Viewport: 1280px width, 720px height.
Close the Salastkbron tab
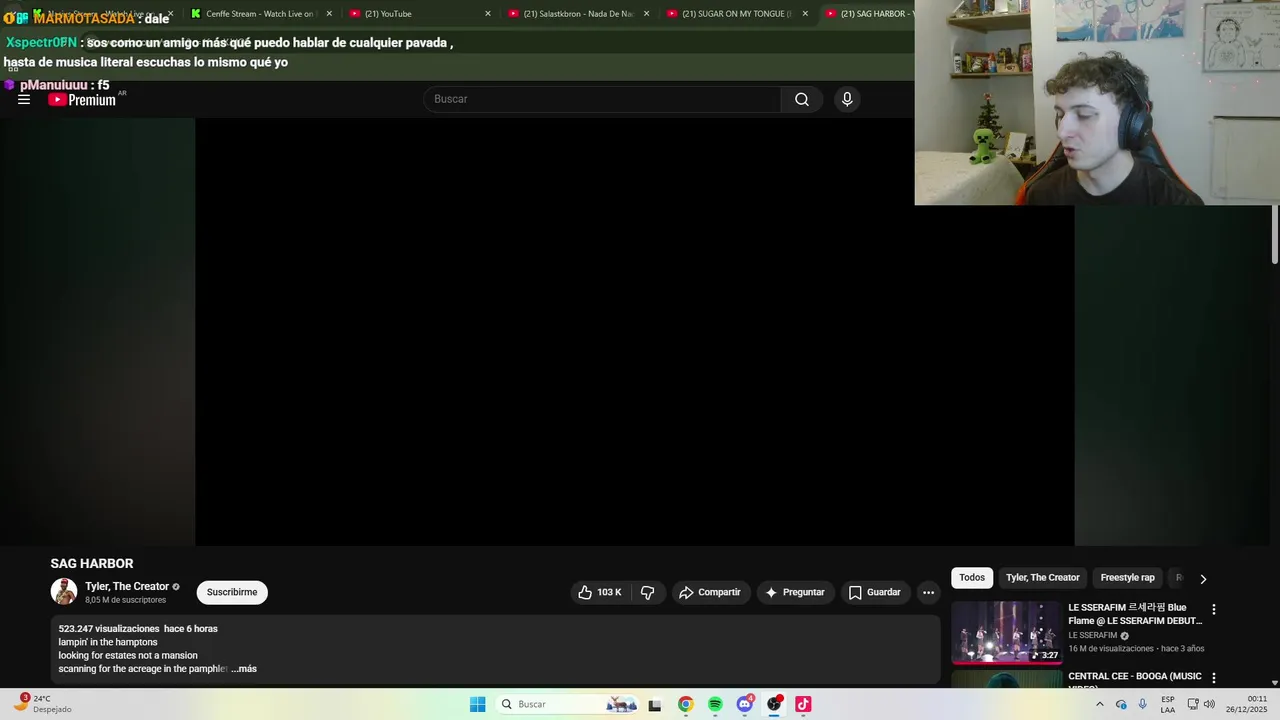[x=646, y=14]
